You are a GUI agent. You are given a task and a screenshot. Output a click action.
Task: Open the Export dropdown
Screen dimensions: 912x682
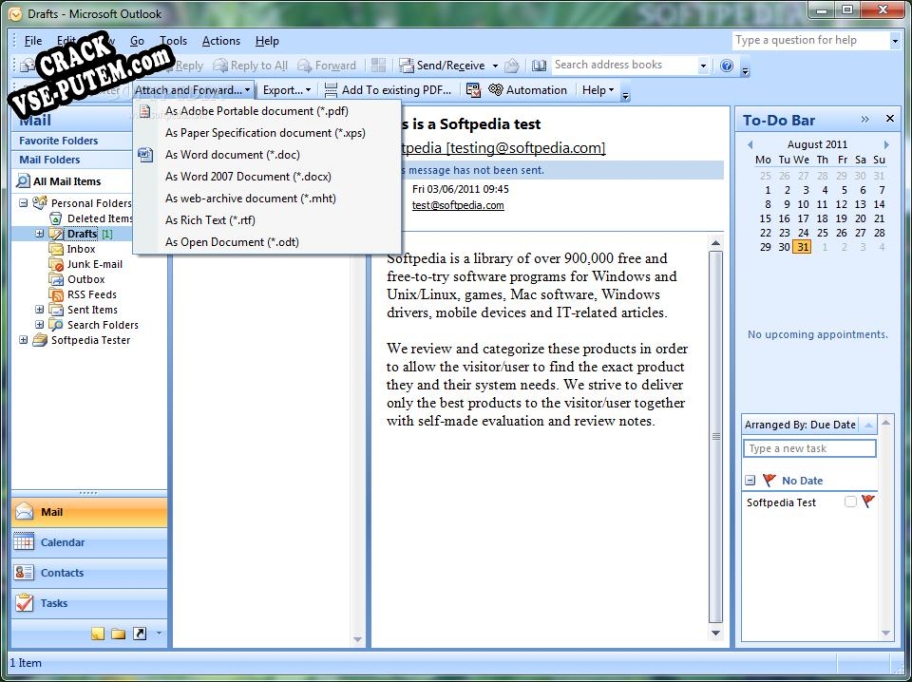(x=286, y=90)
